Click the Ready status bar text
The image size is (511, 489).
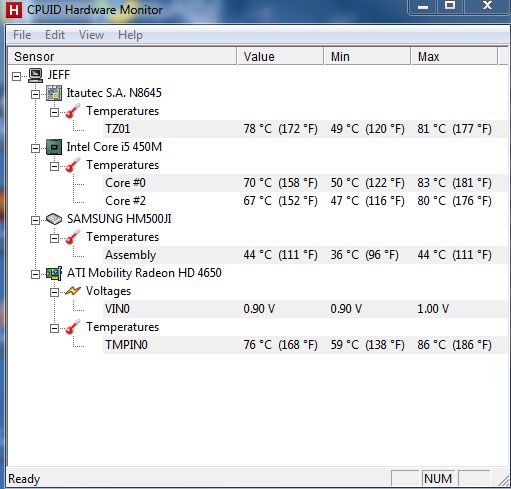pos(24,479)
